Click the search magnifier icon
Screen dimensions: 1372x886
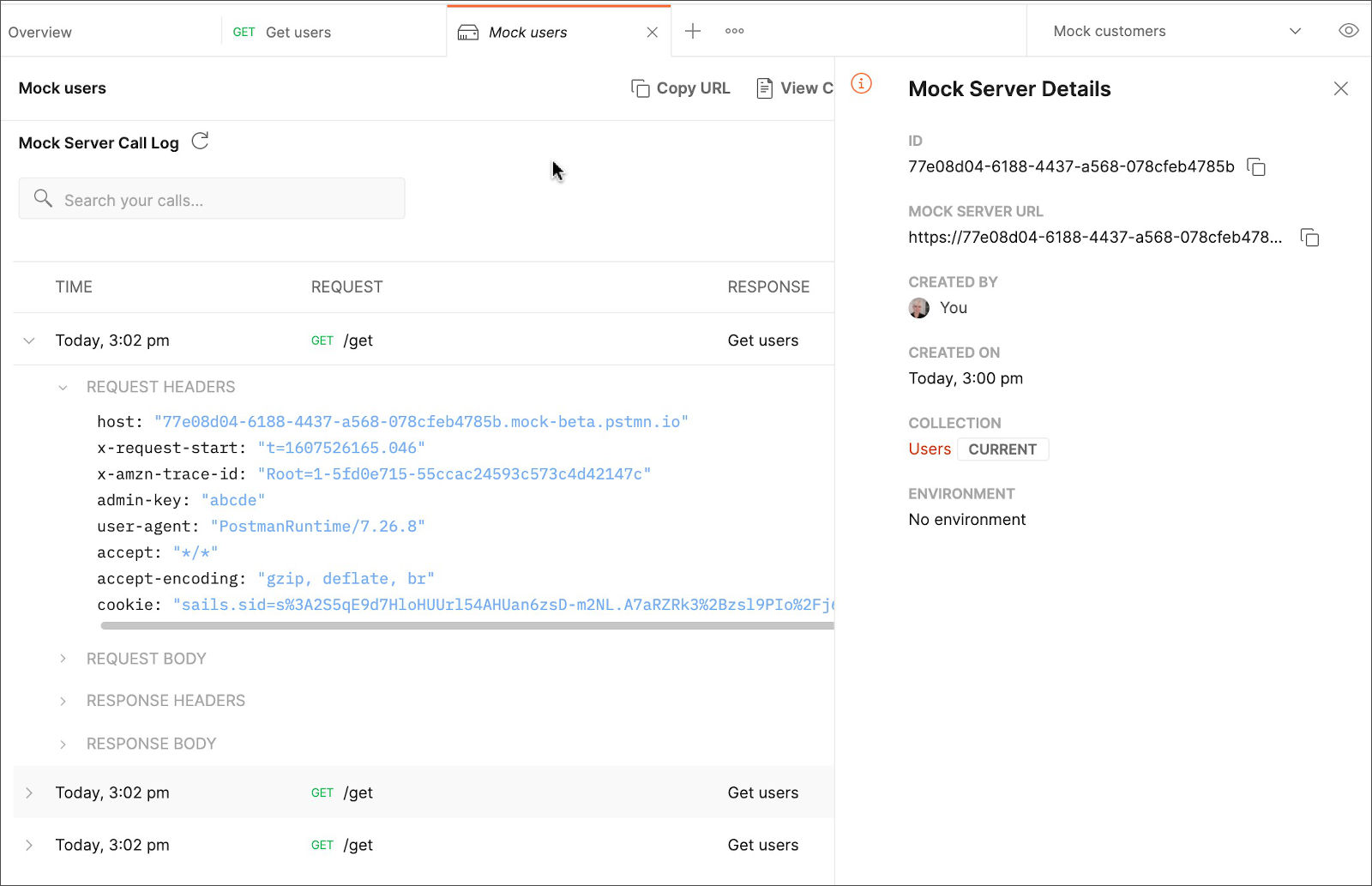[x=43, y=199]
